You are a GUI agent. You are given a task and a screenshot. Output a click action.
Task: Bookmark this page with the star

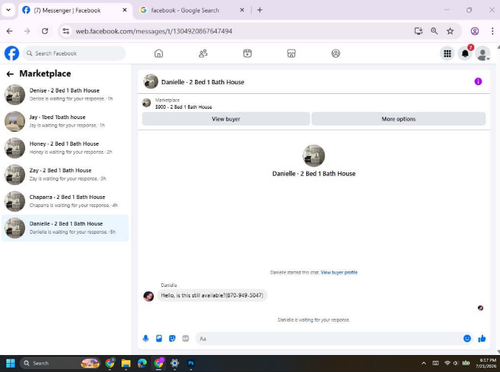[450, 31]
